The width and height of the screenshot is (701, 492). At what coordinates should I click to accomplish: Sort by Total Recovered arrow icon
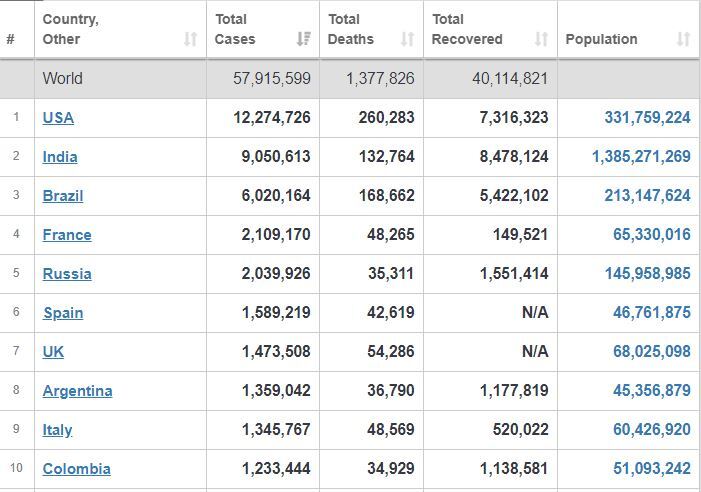(x=541, y=39)
